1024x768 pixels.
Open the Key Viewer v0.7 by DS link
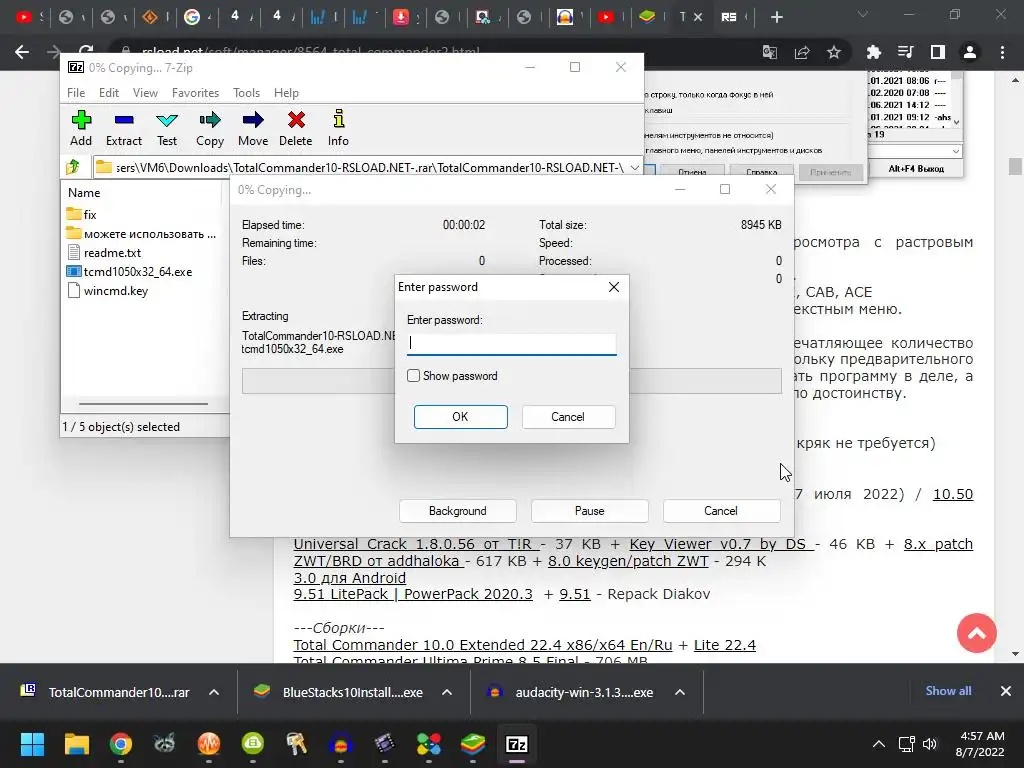pos(722,544)
